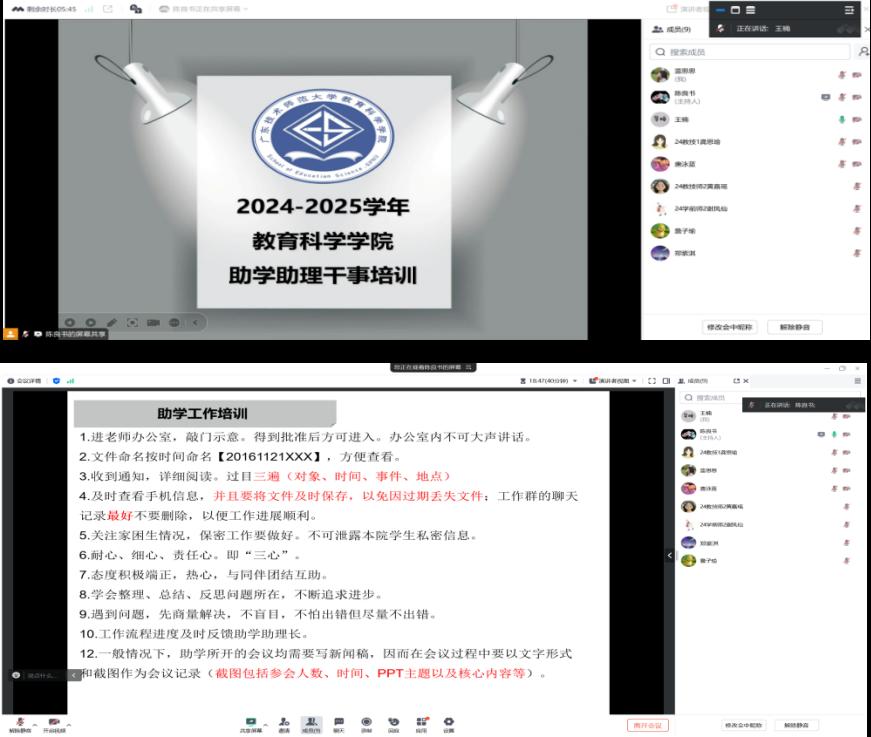Image resolution: width=871 pixels, height=737 pixels.
Task: Open the 应用 apps icon in bottom toolbar
Action: tap(421, 721)
